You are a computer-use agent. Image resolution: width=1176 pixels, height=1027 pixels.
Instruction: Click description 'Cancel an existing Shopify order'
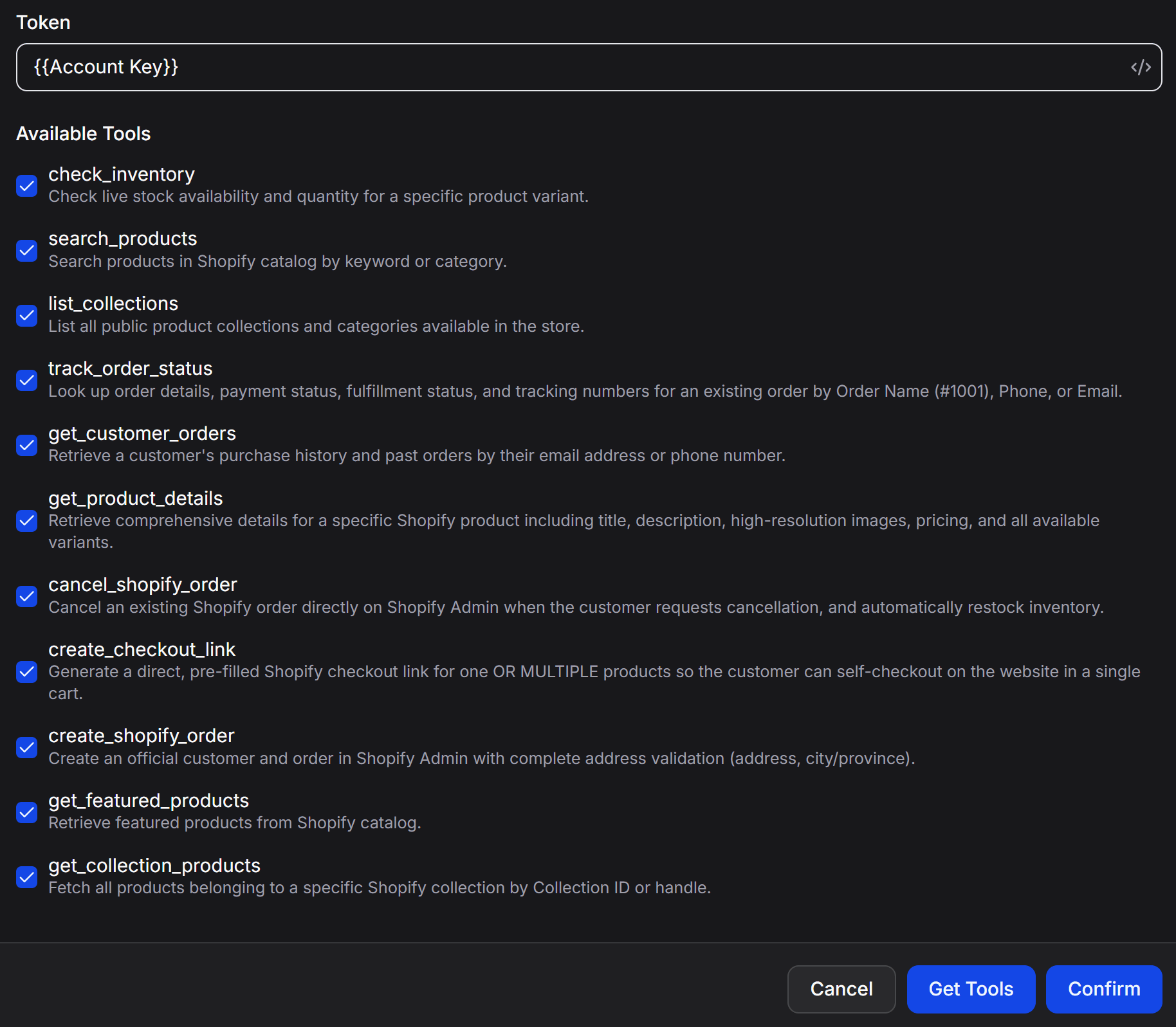[576, 608]
